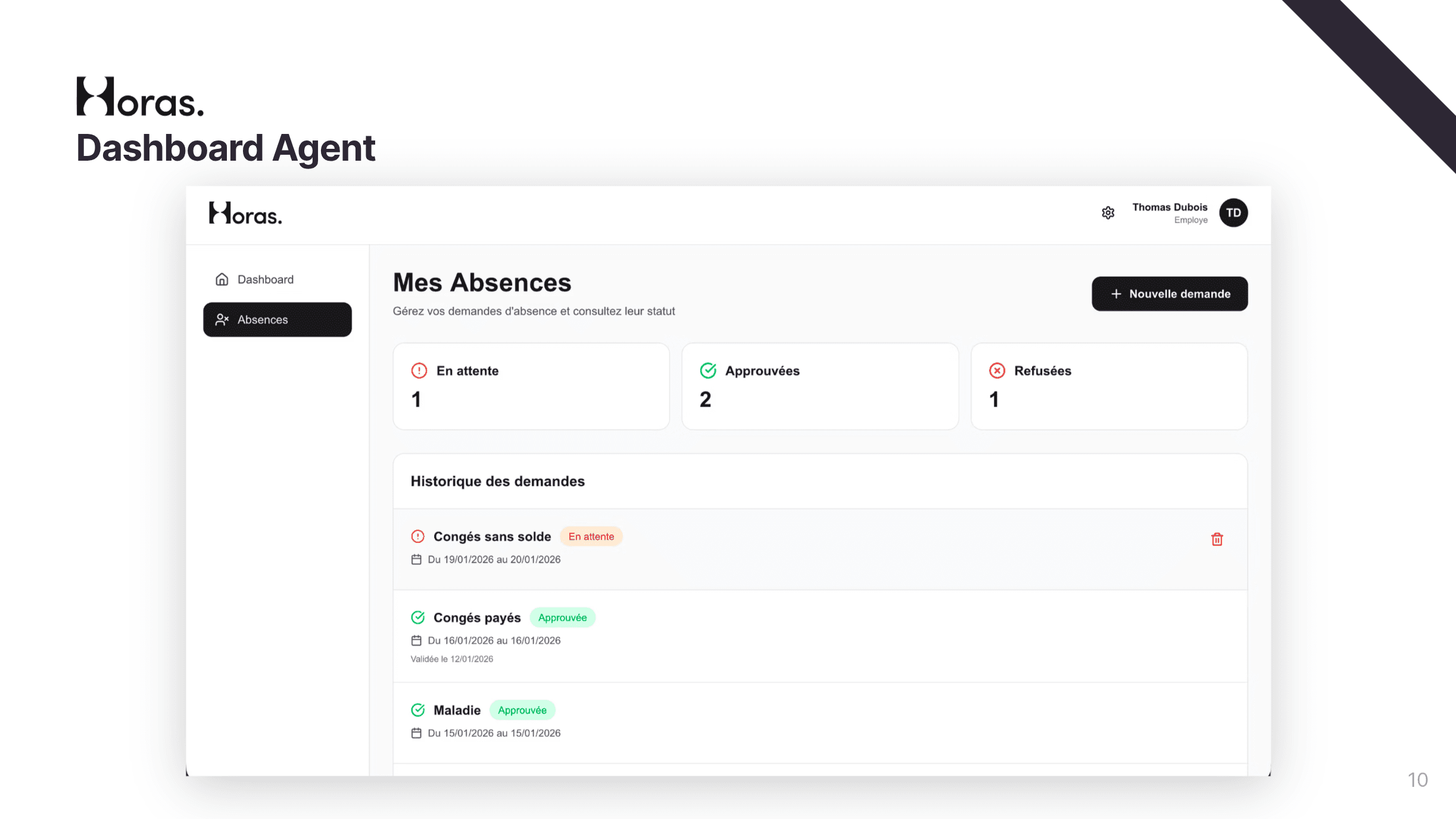Click the calendar icon beside 16/01/2026 dates
Screen dimensions: 1456x819
click(416, 640)
